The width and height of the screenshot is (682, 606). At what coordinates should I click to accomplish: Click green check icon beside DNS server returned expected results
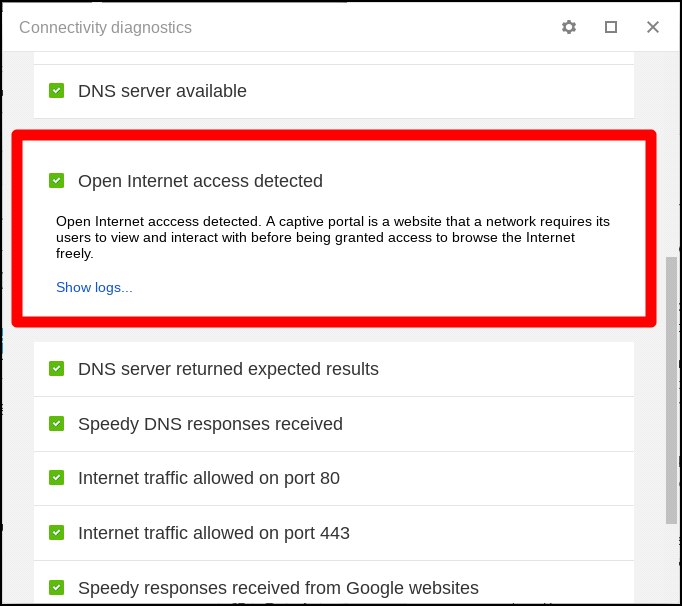coord(57,369)
